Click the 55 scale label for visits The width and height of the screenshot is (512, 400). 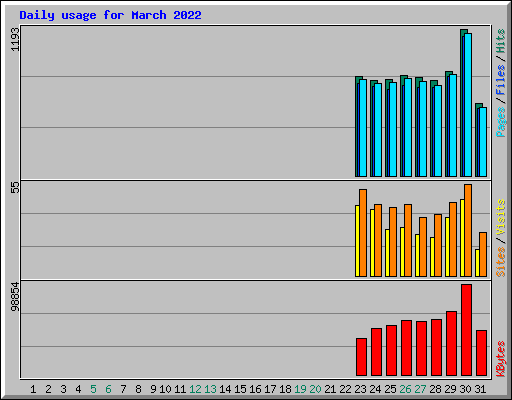tap(15, 187)
